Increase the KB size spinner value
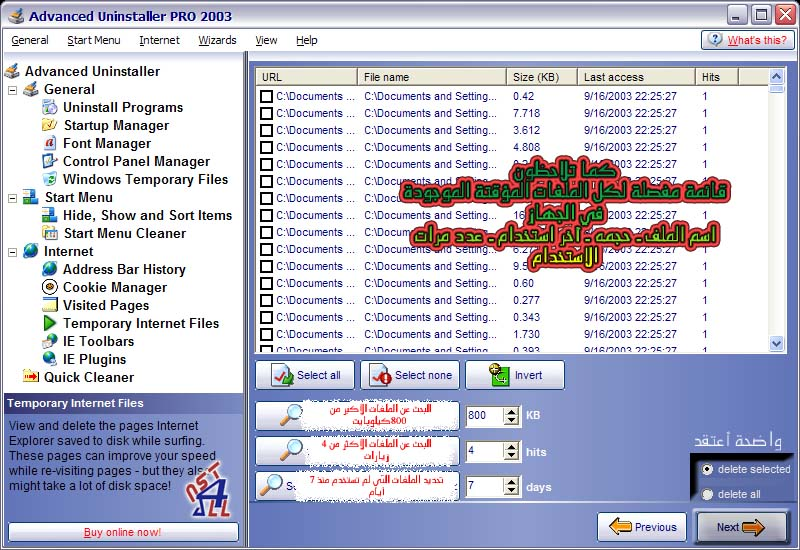 [511, 411]
